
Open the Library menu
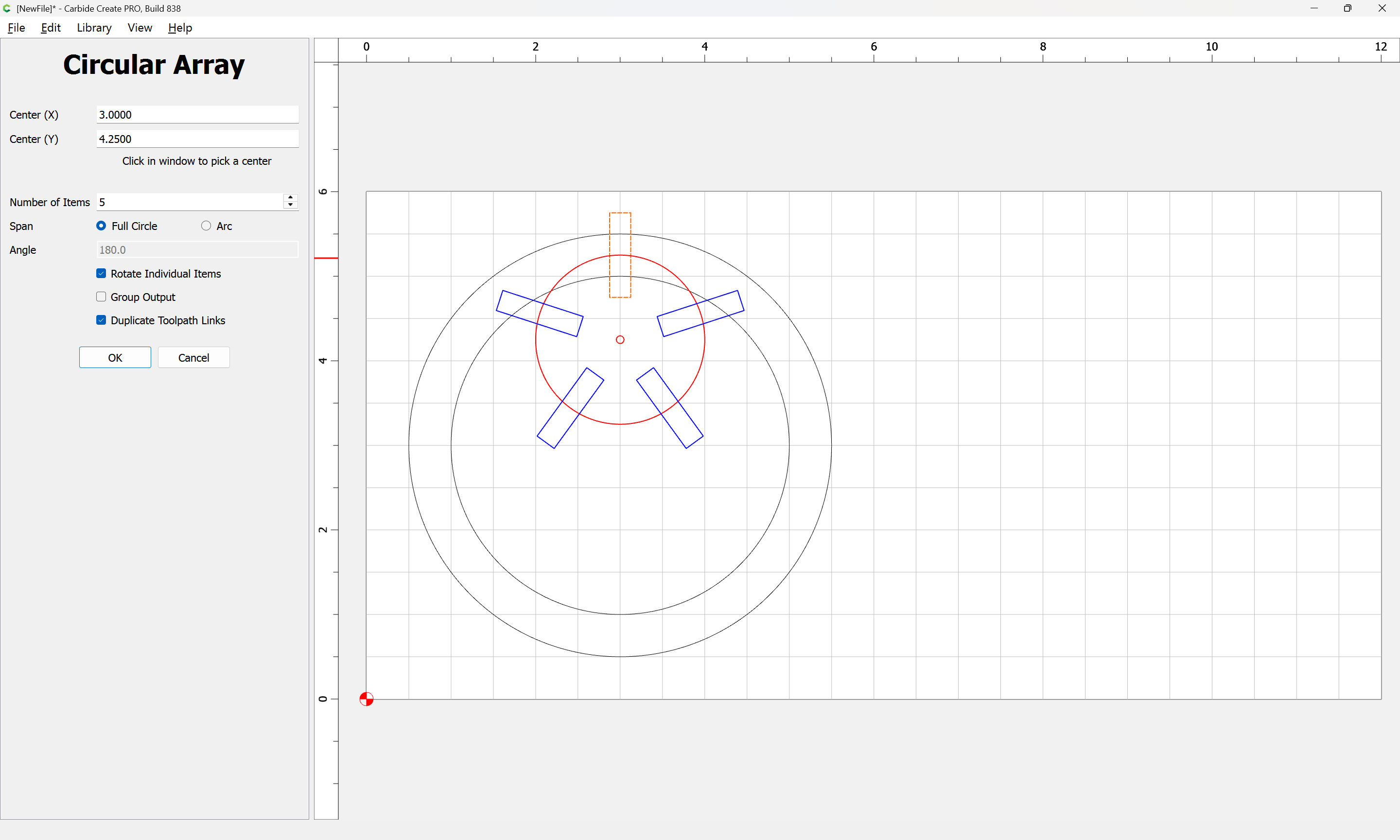(94, 28)
